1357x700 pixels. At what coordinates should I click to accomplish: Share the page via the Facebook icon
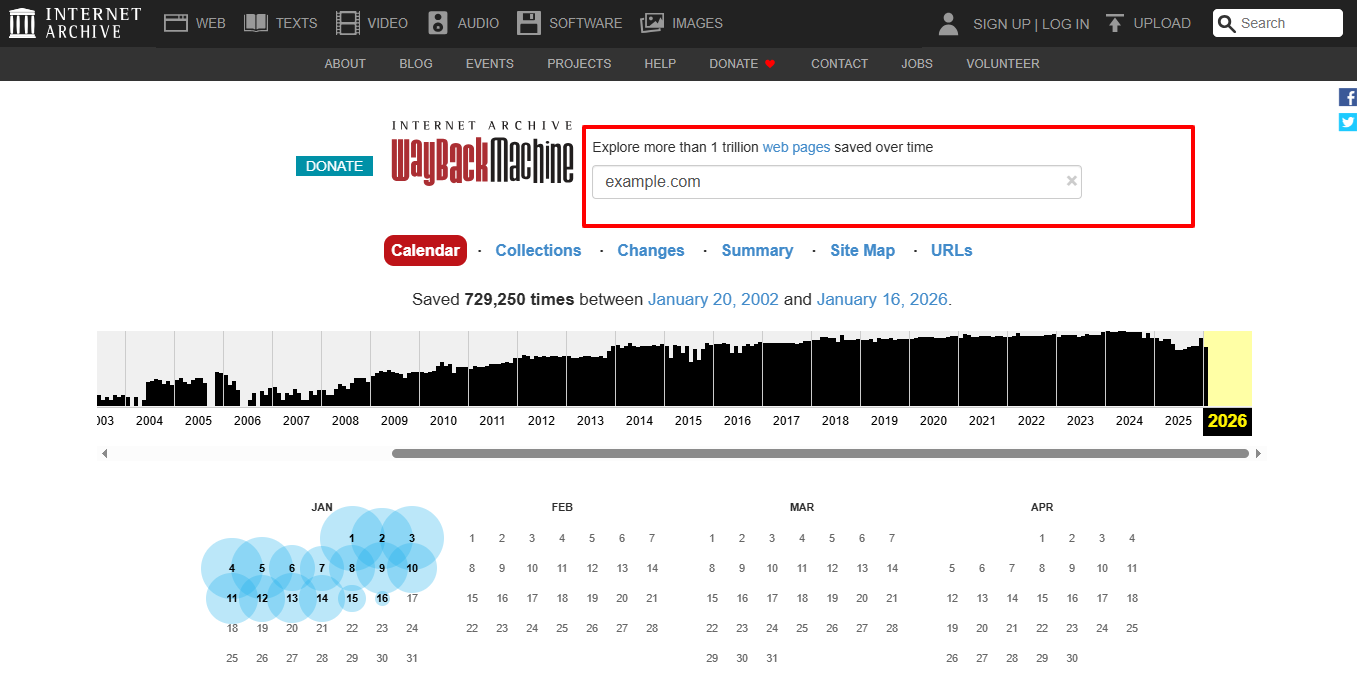coord(1347,97)
